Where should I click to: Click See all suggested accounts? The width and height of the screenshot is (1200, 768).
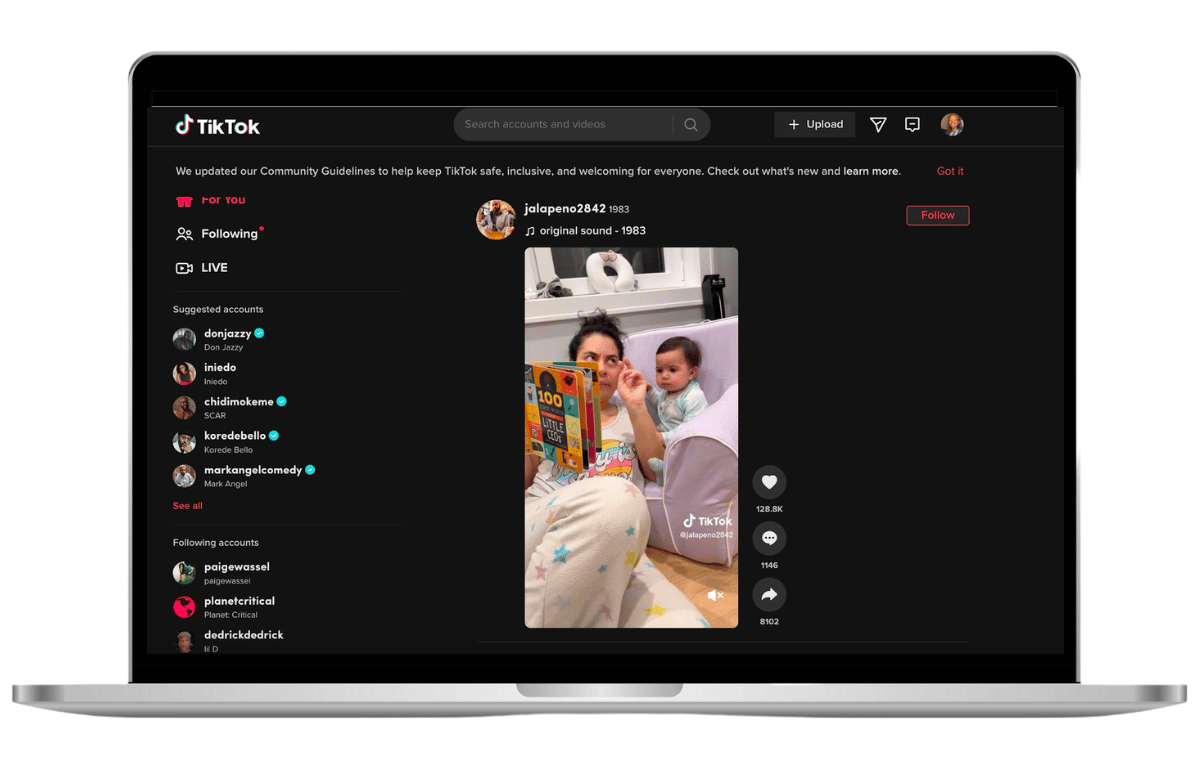click(188, 506)
